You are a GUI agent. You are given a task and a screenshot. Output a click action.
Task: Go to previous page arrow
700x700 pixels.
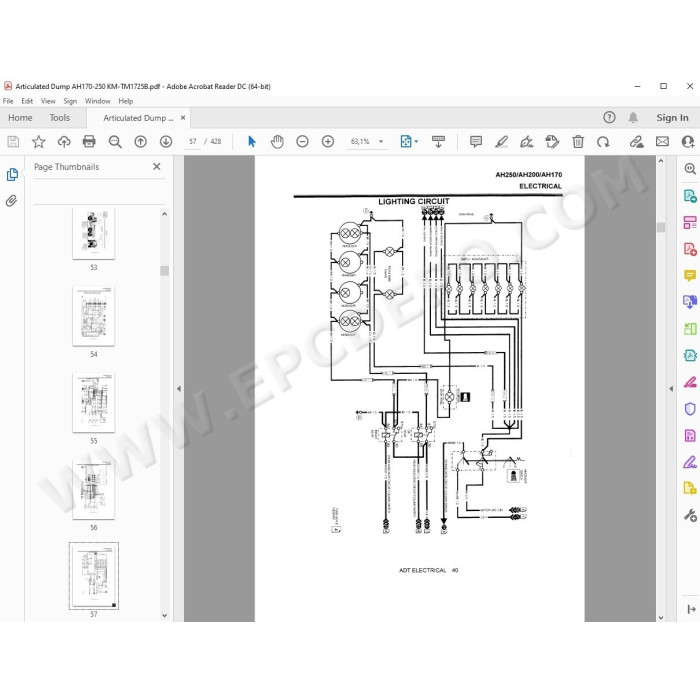pyautogui.click(x=141, y=142)
